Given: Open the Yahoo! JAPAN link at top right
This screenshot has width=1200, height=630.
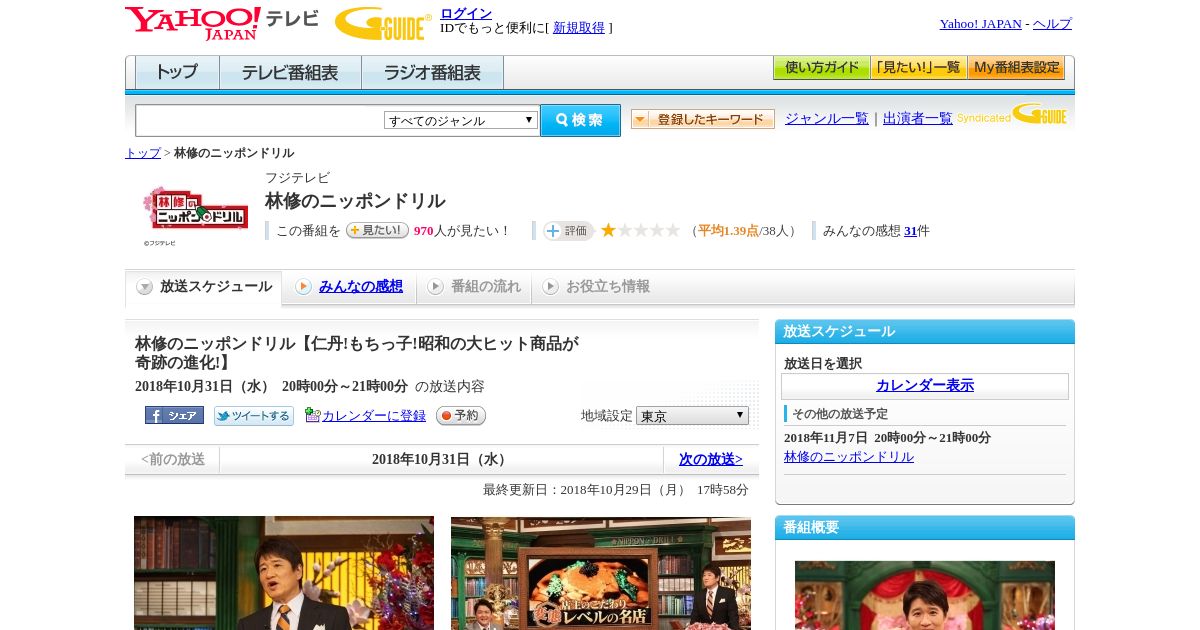Looking at the screenshot, I should pos(981,24).
